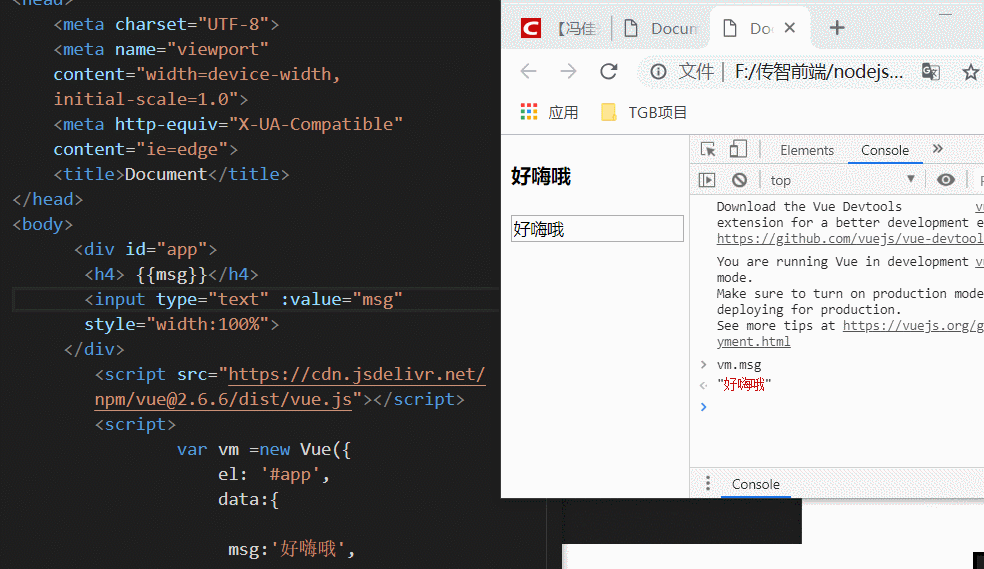Click the red "好嗨哦" console result

tap(744, 385)
